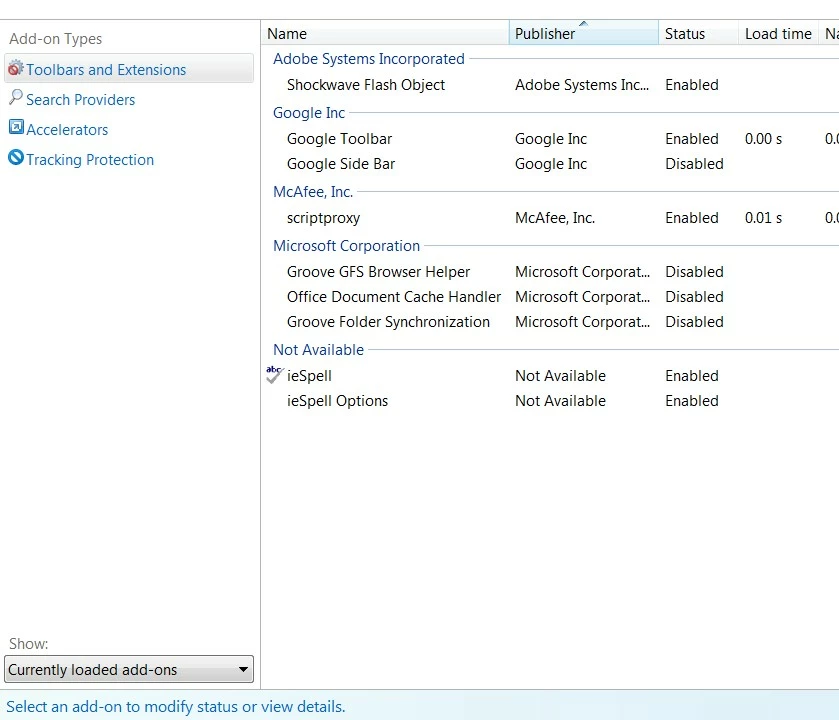Select Office Document Cache Handler add-on
Image resolution: width=839 pixels, height=720 pixels.
pos(393,297)
